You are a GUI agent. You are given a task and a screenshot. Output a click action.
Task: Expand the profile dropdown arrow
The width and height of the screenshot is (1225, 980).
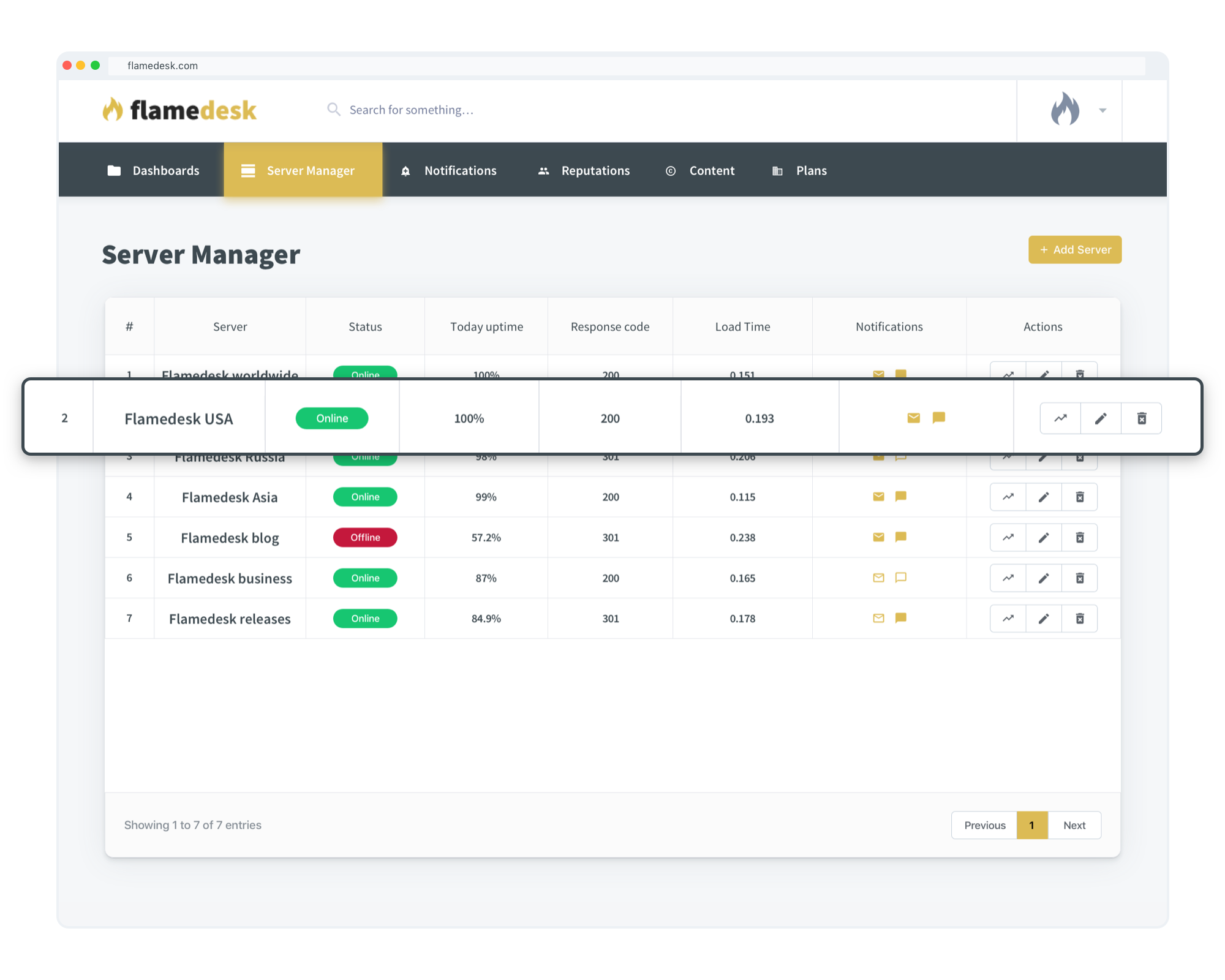tap(1102, 110)
